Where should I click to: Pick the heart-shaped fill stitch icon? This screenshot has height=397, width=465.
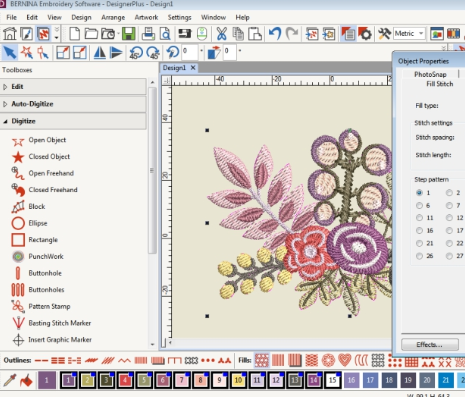click(x=345, y=360)
